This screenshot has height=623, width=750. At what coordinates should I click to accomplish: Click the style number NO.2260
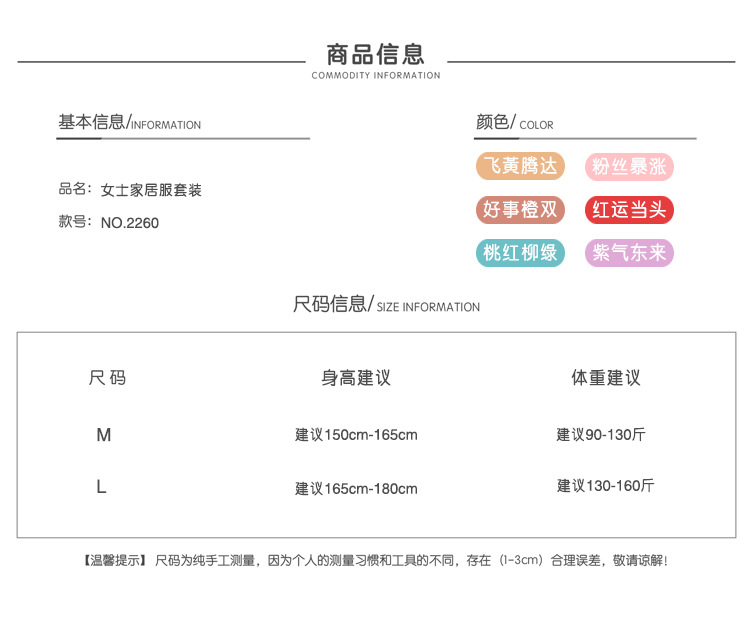[130, 223]
